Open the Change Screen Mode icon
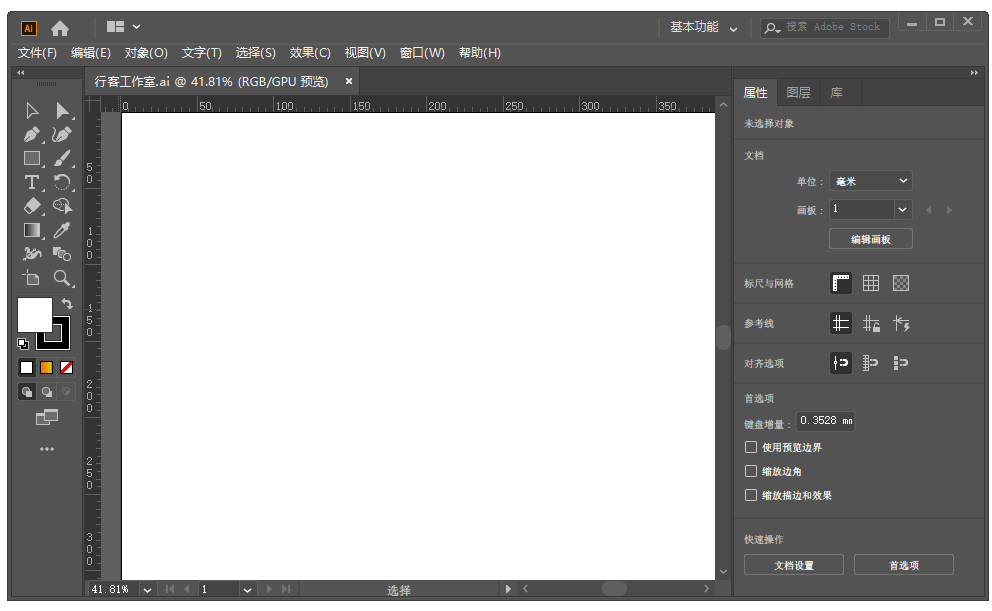Image resolution: width=992 pixels, height=611 pixels. tap(47, 417)
